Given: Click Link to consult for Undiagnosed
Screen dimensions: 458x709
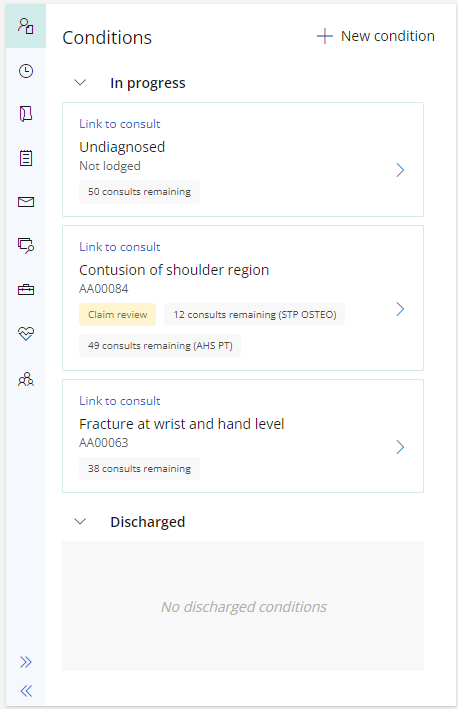Looking at the screenshot, I should click(120, 124).
